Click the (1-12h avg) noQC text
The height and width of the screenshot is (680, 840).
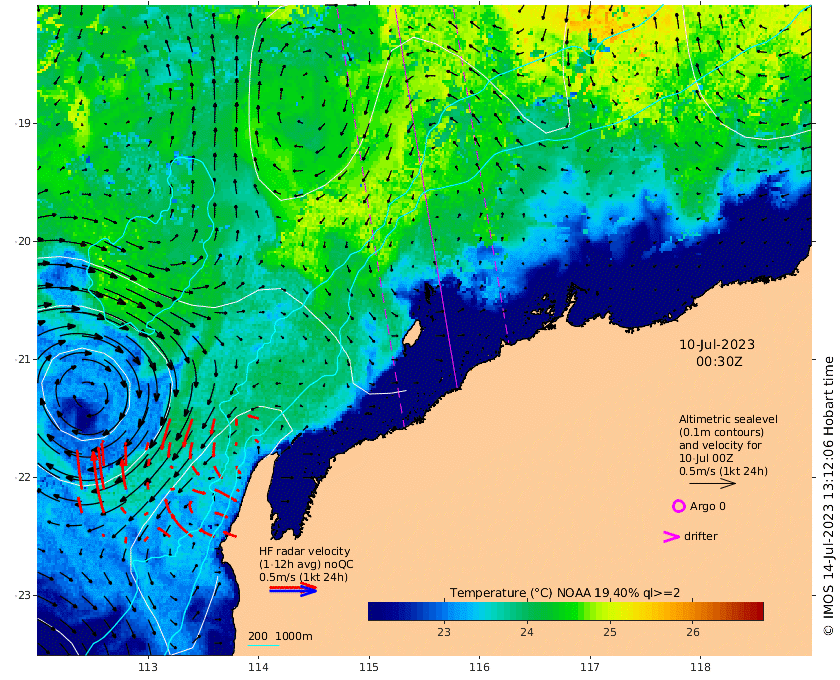tap(306, 564)
